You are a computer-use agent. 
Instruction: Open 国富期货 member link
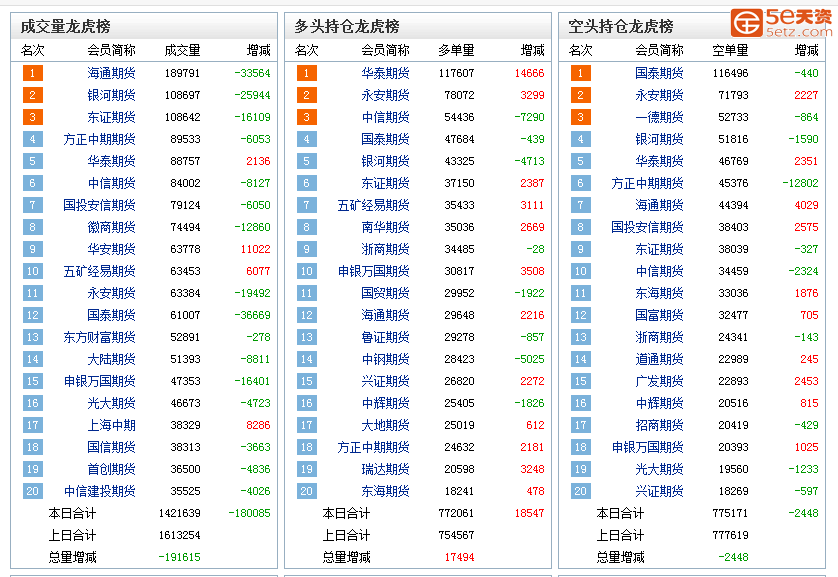659,315
